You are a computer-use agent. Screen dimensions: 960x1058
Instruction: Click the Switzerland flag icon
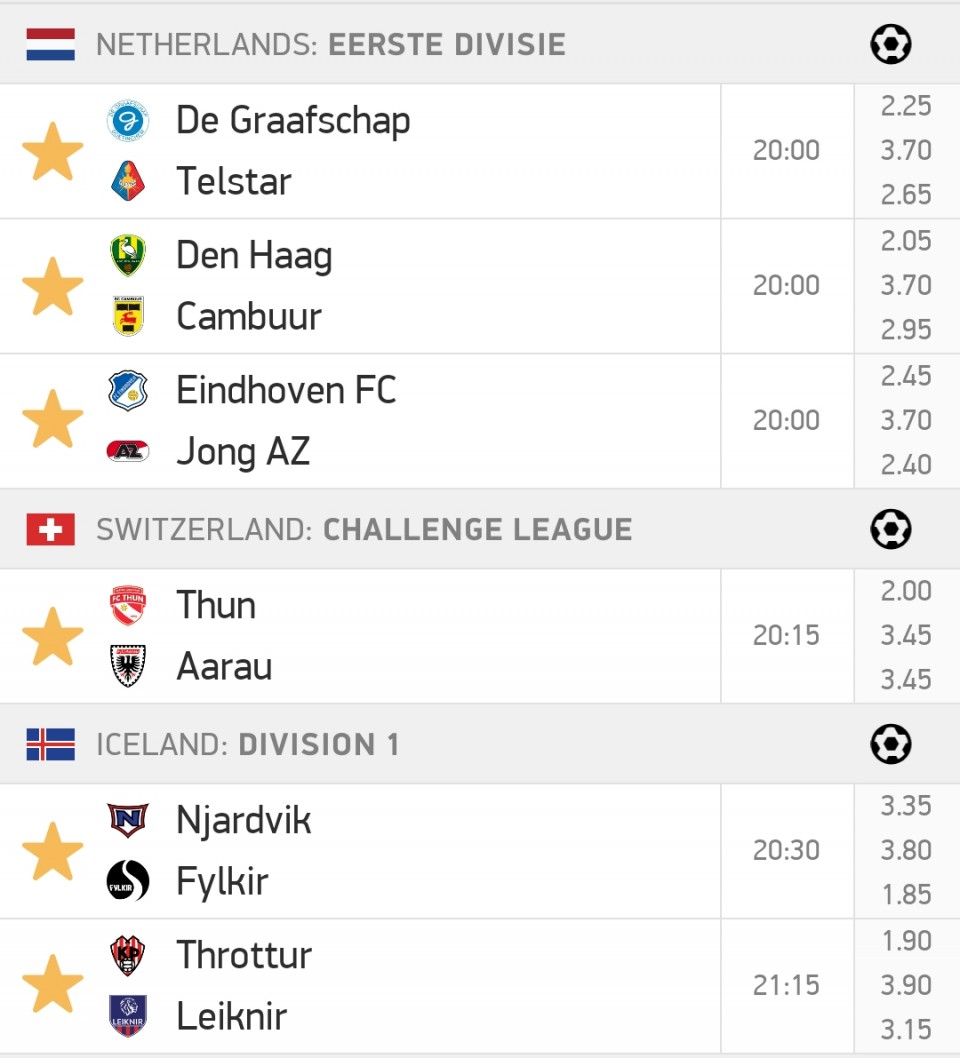pos(51,529)
